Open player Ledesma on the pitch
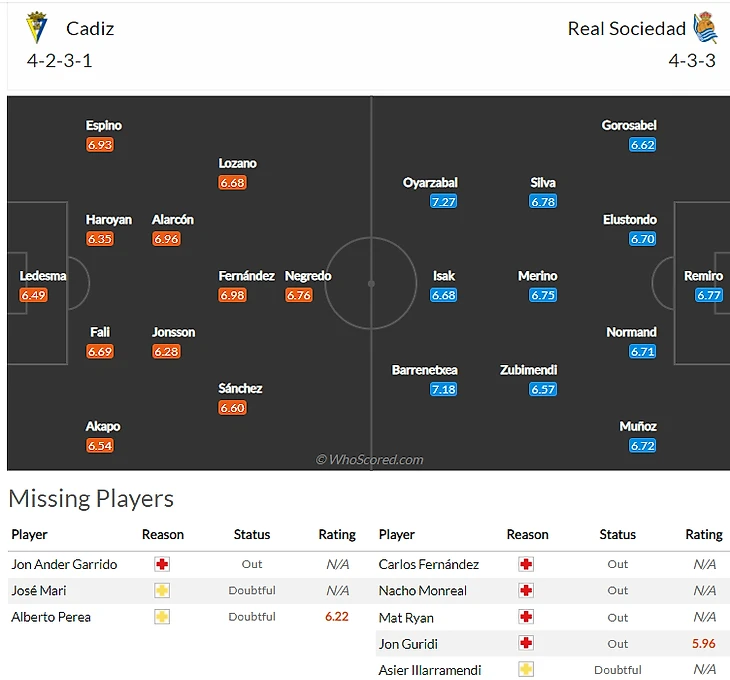Image resolution: width=730 pixels, height=680 pixels. pos(43,276)
